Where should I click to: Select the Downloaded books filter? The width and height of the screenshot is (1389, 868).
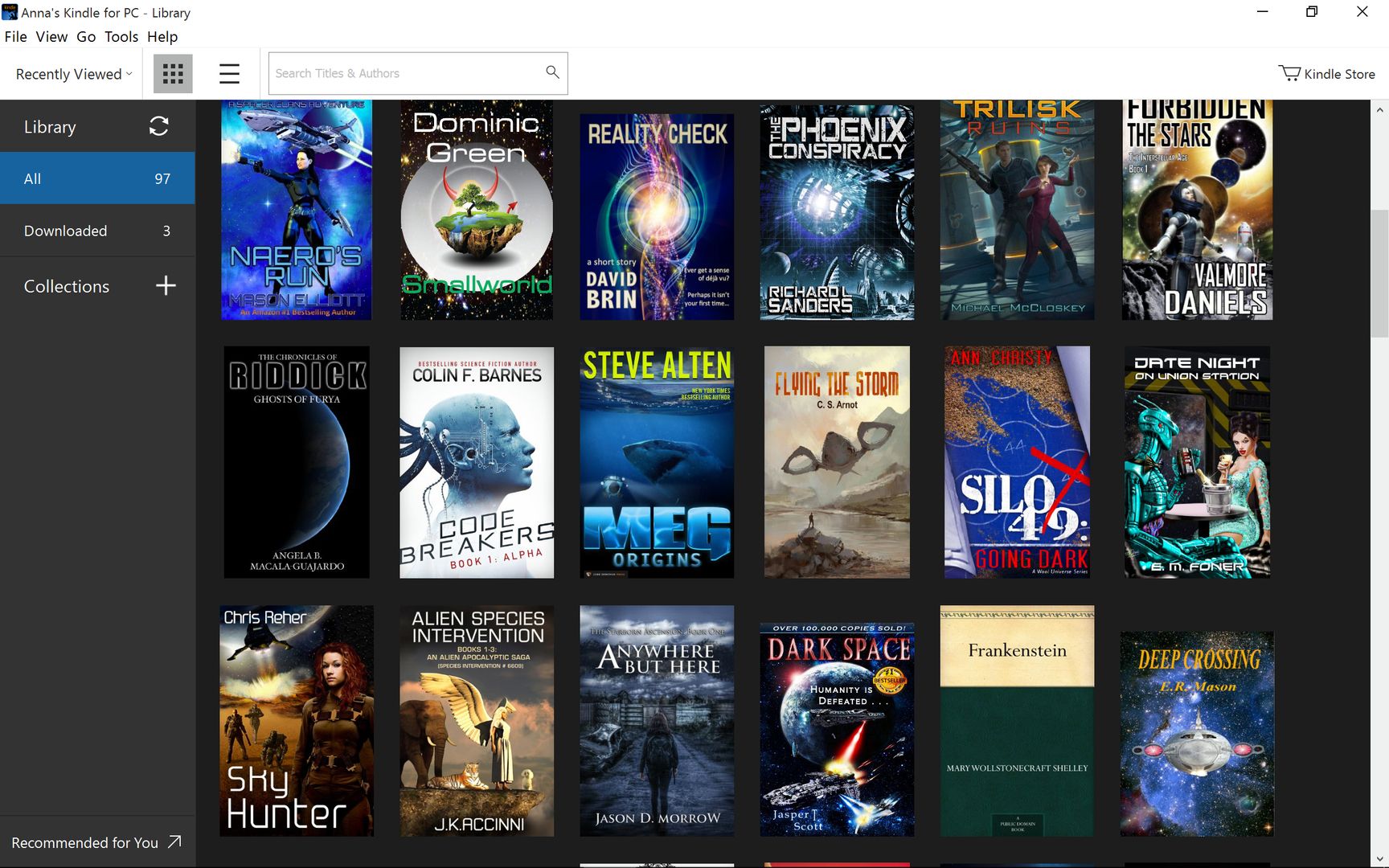97,231
